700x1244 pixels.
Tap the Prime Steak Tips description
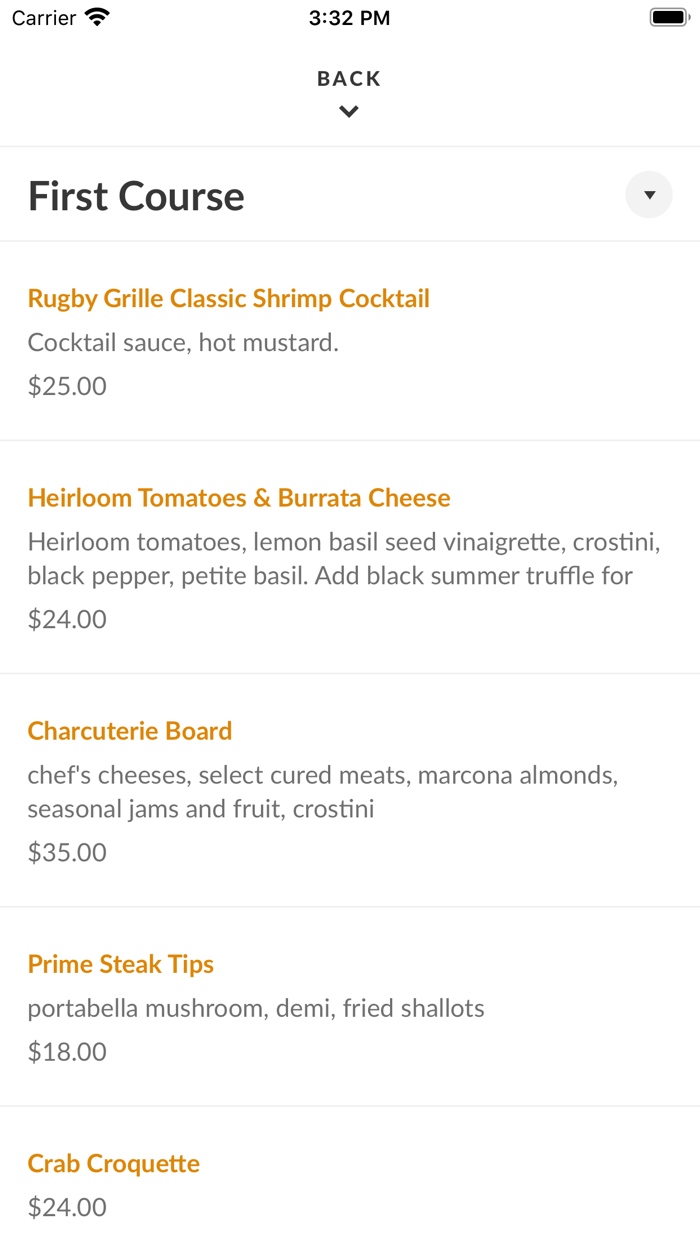pos(256,1008)
